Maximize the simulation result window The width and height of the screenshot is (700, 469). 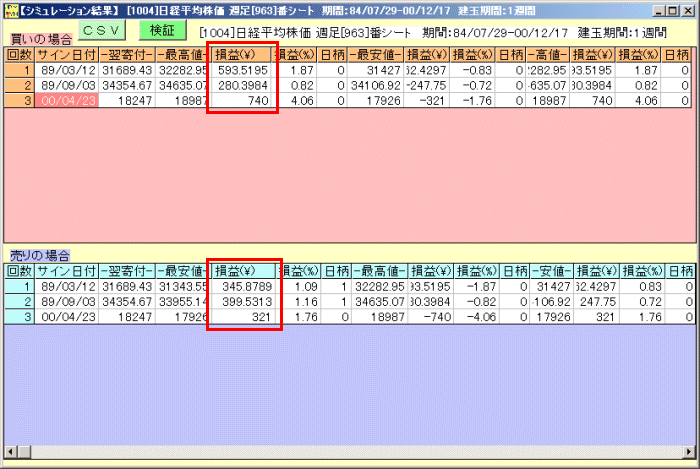[x=673, y=11]
